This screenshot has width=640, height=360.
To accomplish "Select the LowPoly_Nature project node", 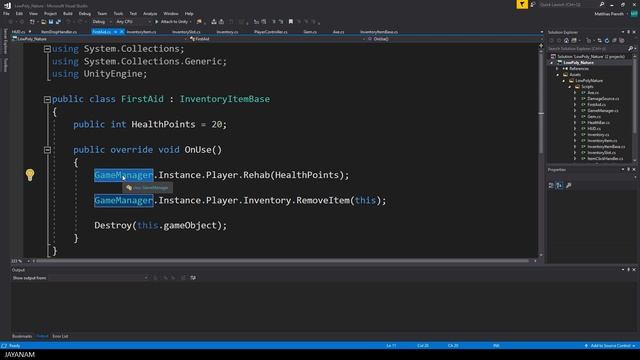I will pyautogui.click(x=578, y=62).
